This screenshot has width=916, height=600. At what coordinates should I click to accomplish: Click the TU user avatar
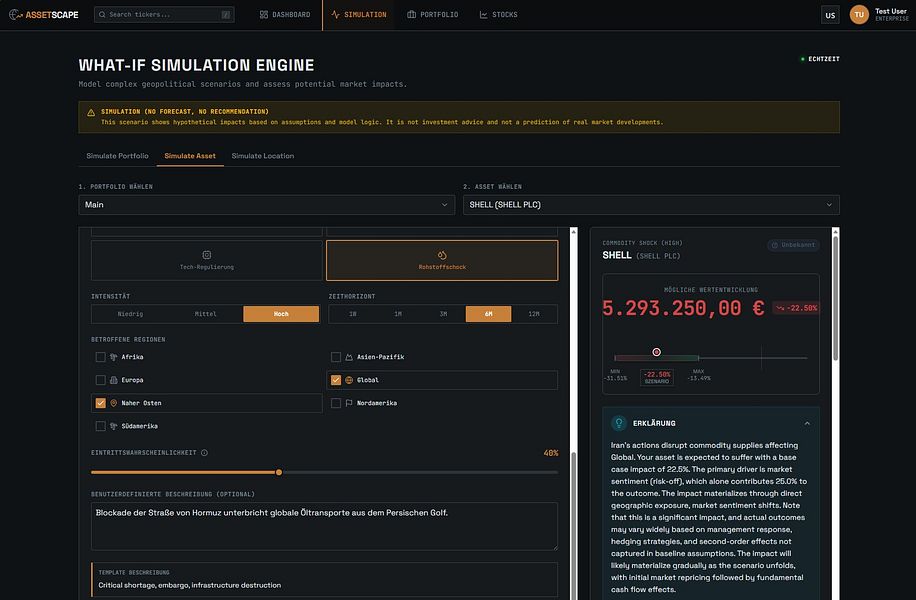click(x=859, y=15)
